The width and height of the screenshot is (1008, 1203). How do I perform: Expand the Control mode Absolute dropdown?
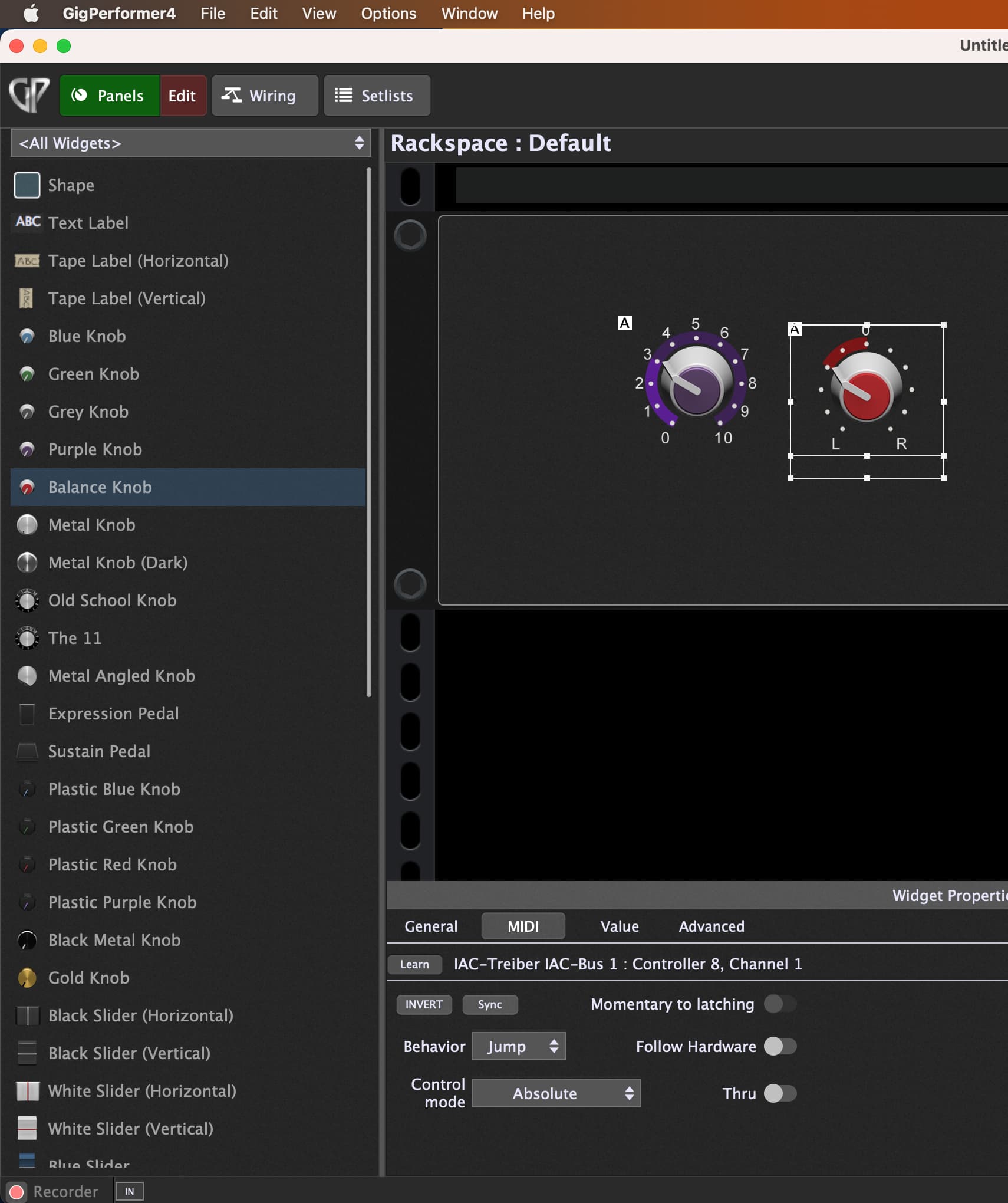click(x=556, y=1093)
